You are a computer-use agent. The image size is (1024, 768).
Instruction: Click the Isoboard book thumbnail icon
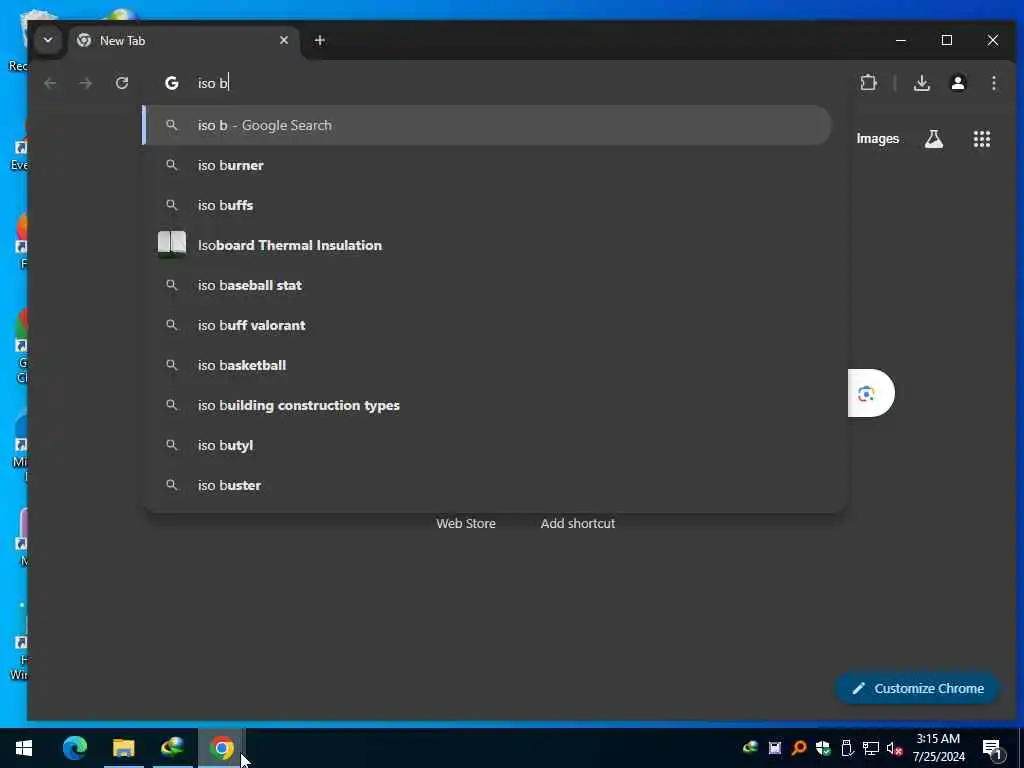[172, 244]
